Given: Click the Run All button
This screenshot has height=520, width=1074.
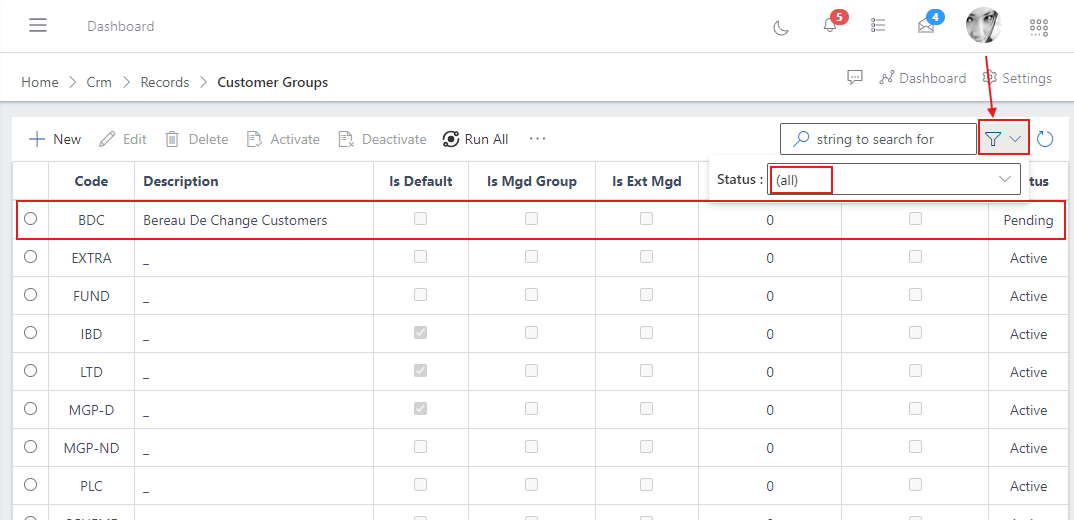Looking at the screenshot, I should coord(475,139).
